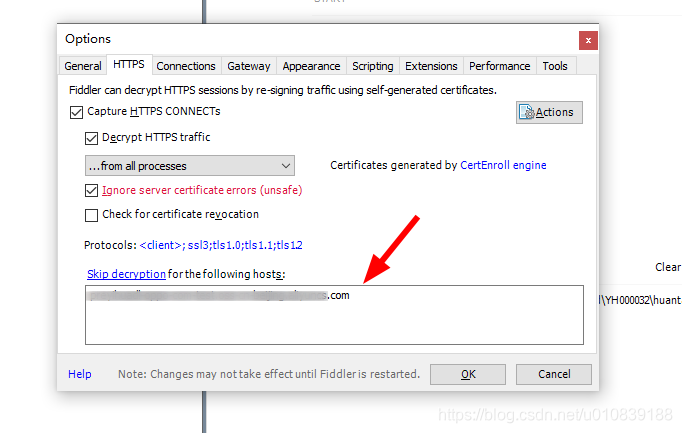Open the Scripting tab
Screen dimensions: 682x433
coord(373,66)
